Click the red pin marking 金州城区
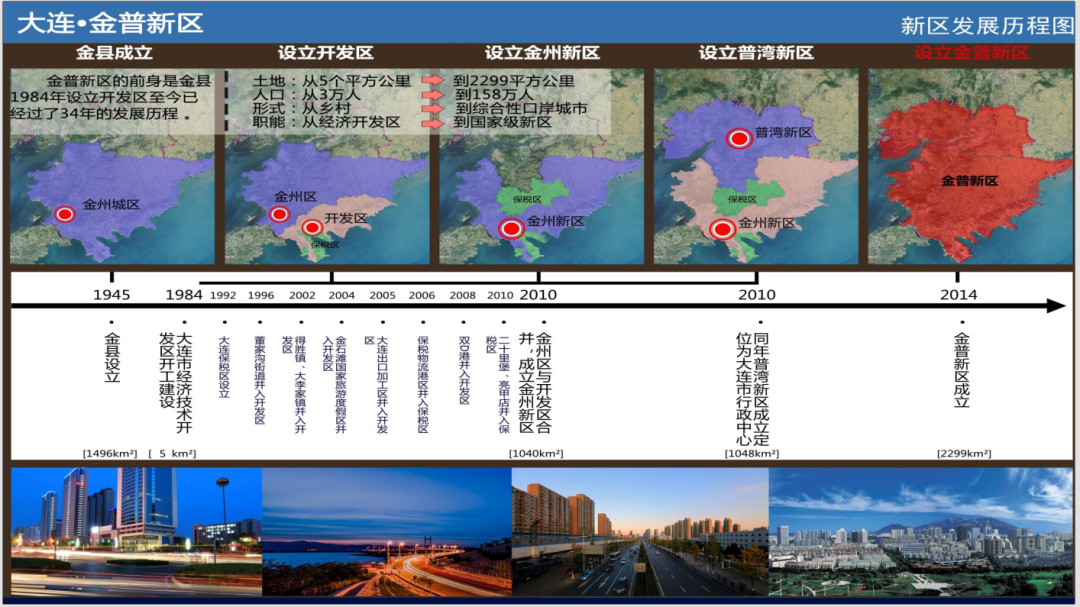The width and height of the screenshot is (1080, 607). click(x=65, y=214)
